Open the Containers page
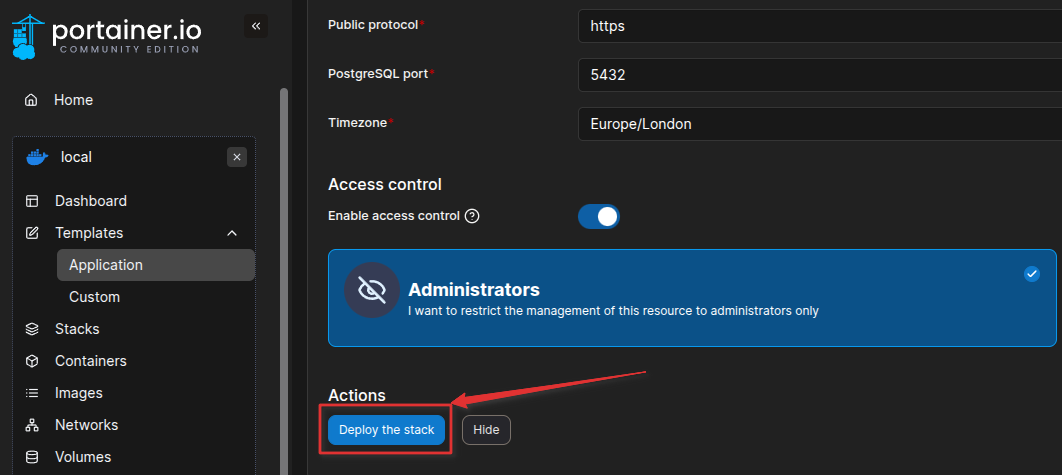The image size is (1062, 475). pos(91,361)
